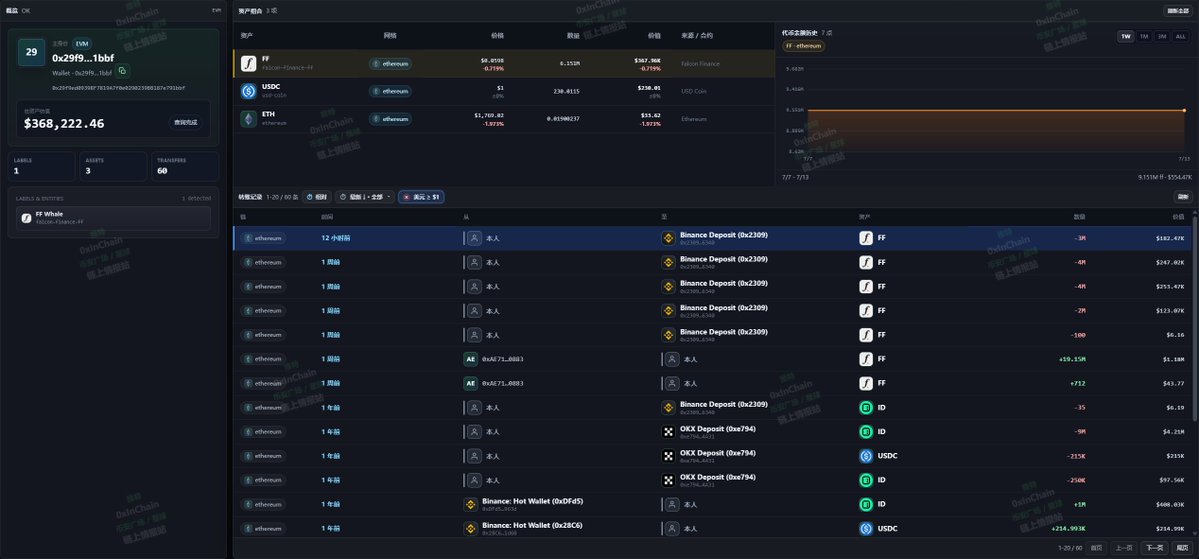
Task: Click total balance $368,222.46
Action: (64, 123)
